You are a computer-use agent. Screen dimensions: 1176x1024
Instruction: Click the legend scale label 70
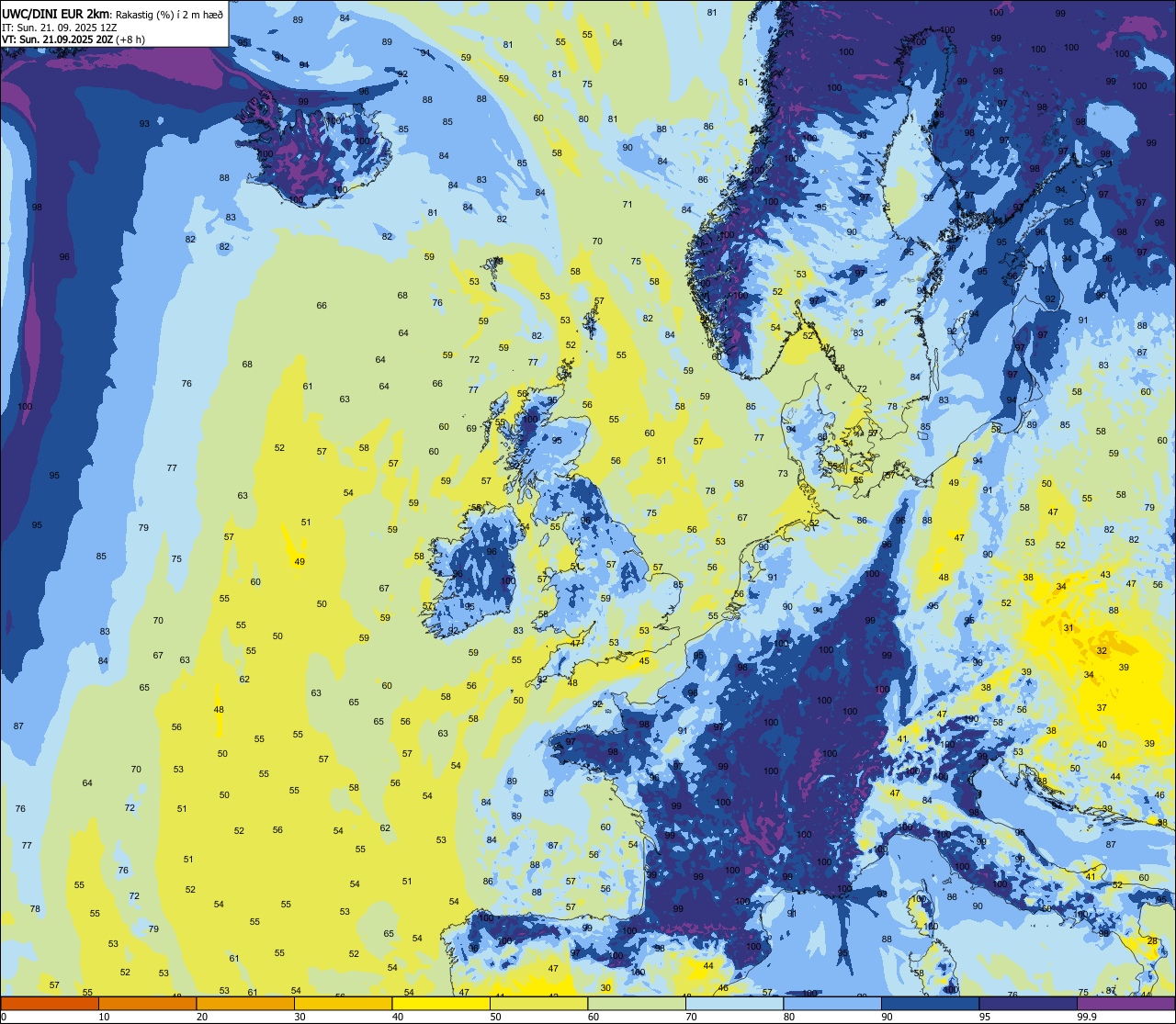click(691, 1017)
